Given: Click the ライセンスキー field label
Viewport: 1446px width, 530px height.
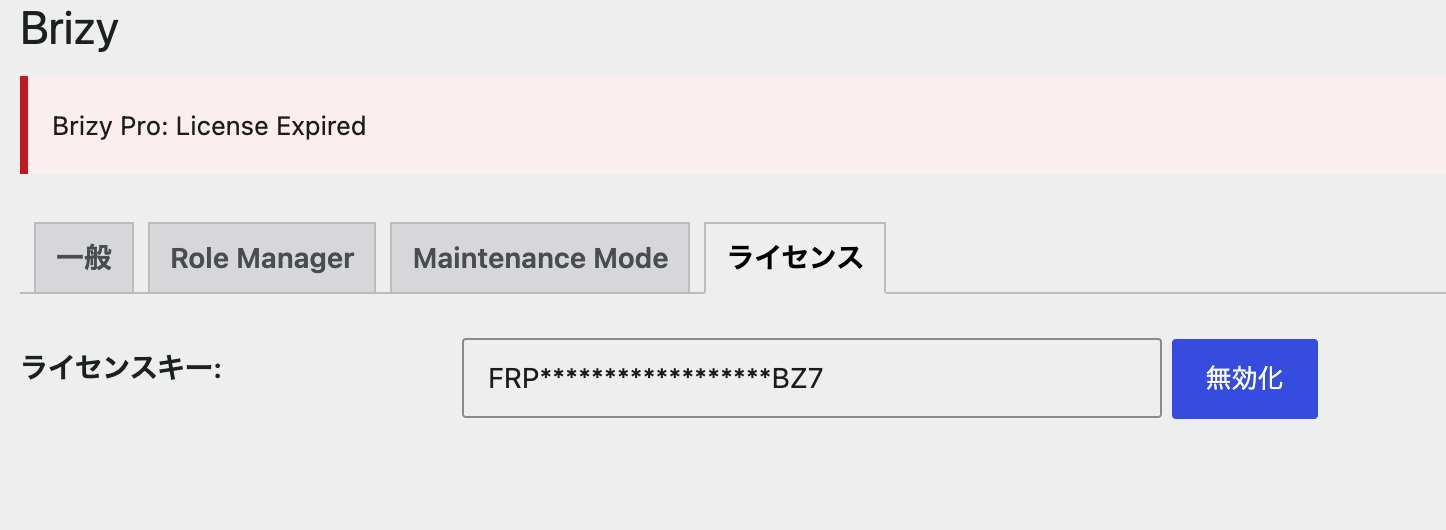Looking at the screenshot, I should pyautogui.click(x=121, y=368).
